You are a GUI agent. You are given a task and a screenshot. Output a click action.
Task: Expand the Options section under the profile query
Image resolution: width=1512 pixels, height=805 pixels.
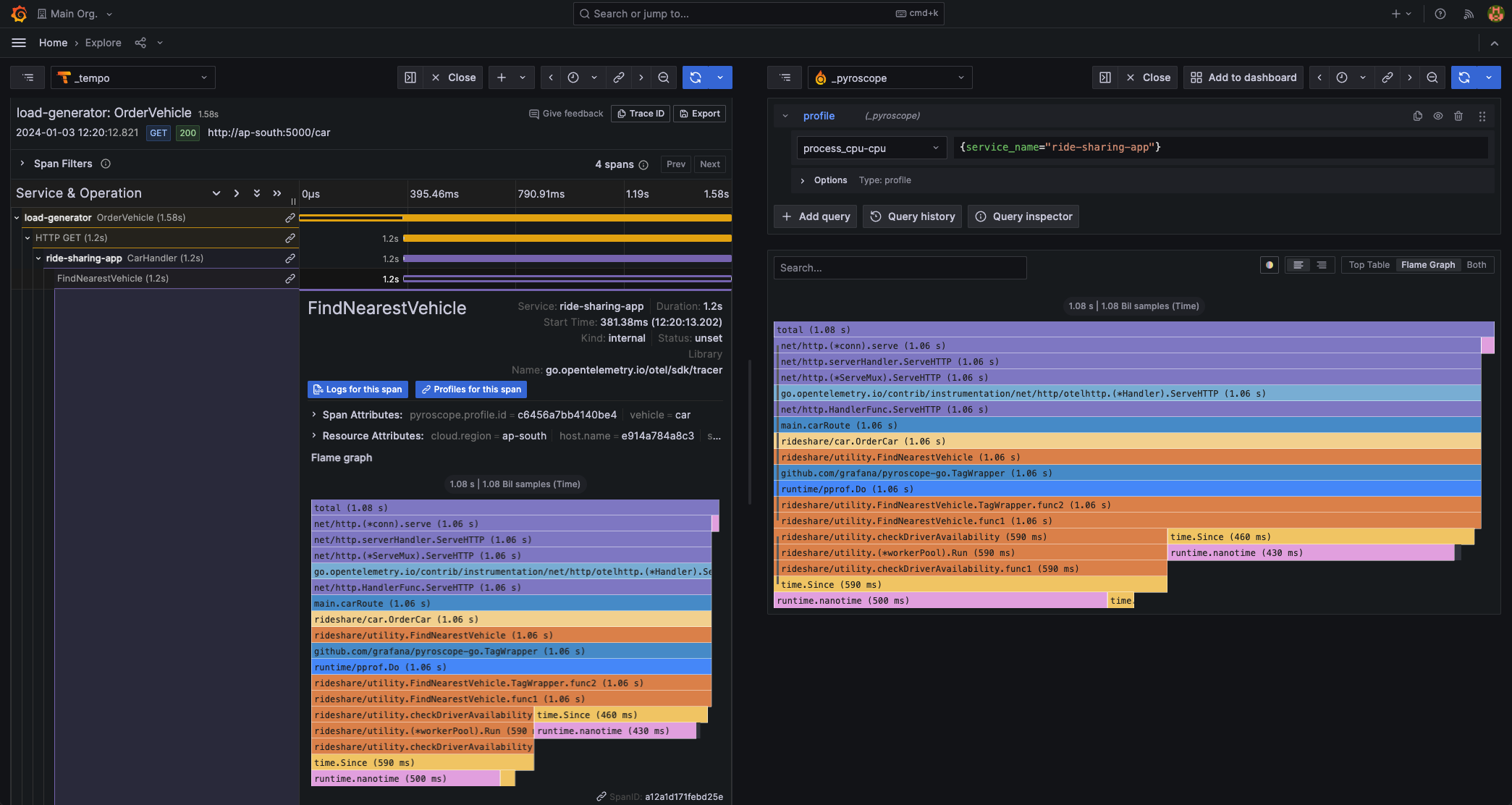(x=822, y=180)
